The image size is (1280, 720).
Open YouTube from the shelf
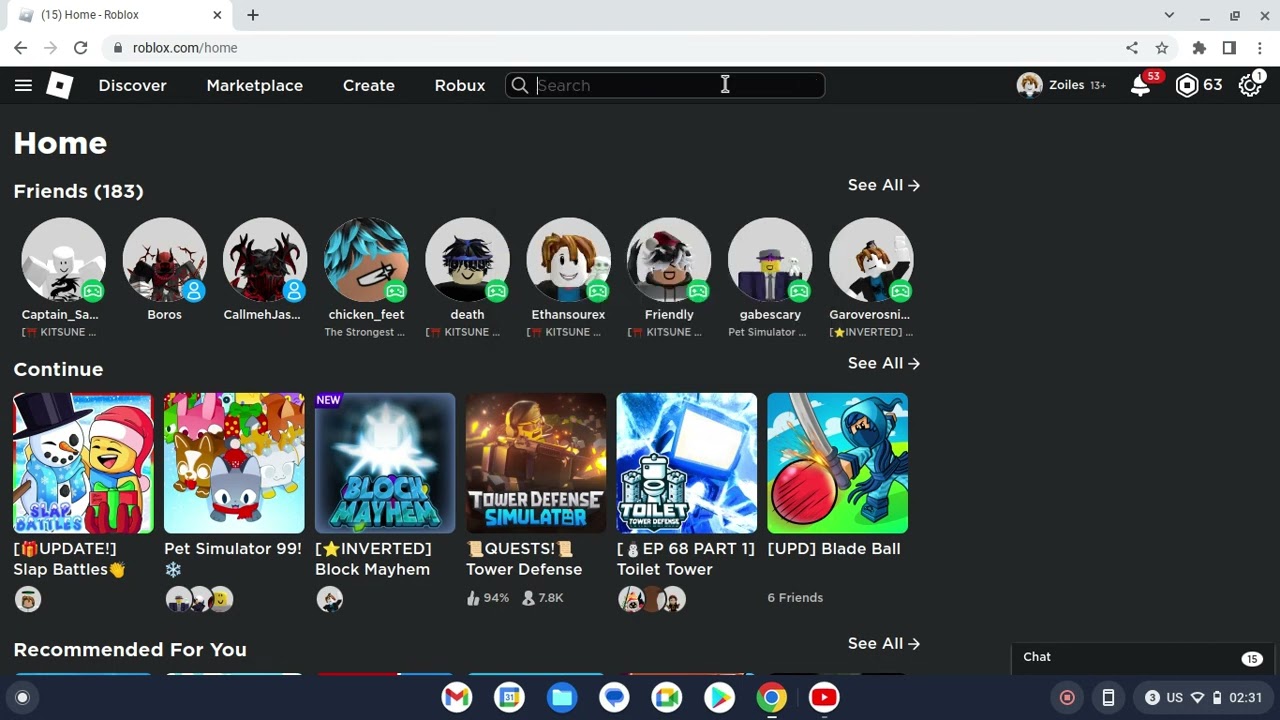pyautogui.click(x=824, y=698)
